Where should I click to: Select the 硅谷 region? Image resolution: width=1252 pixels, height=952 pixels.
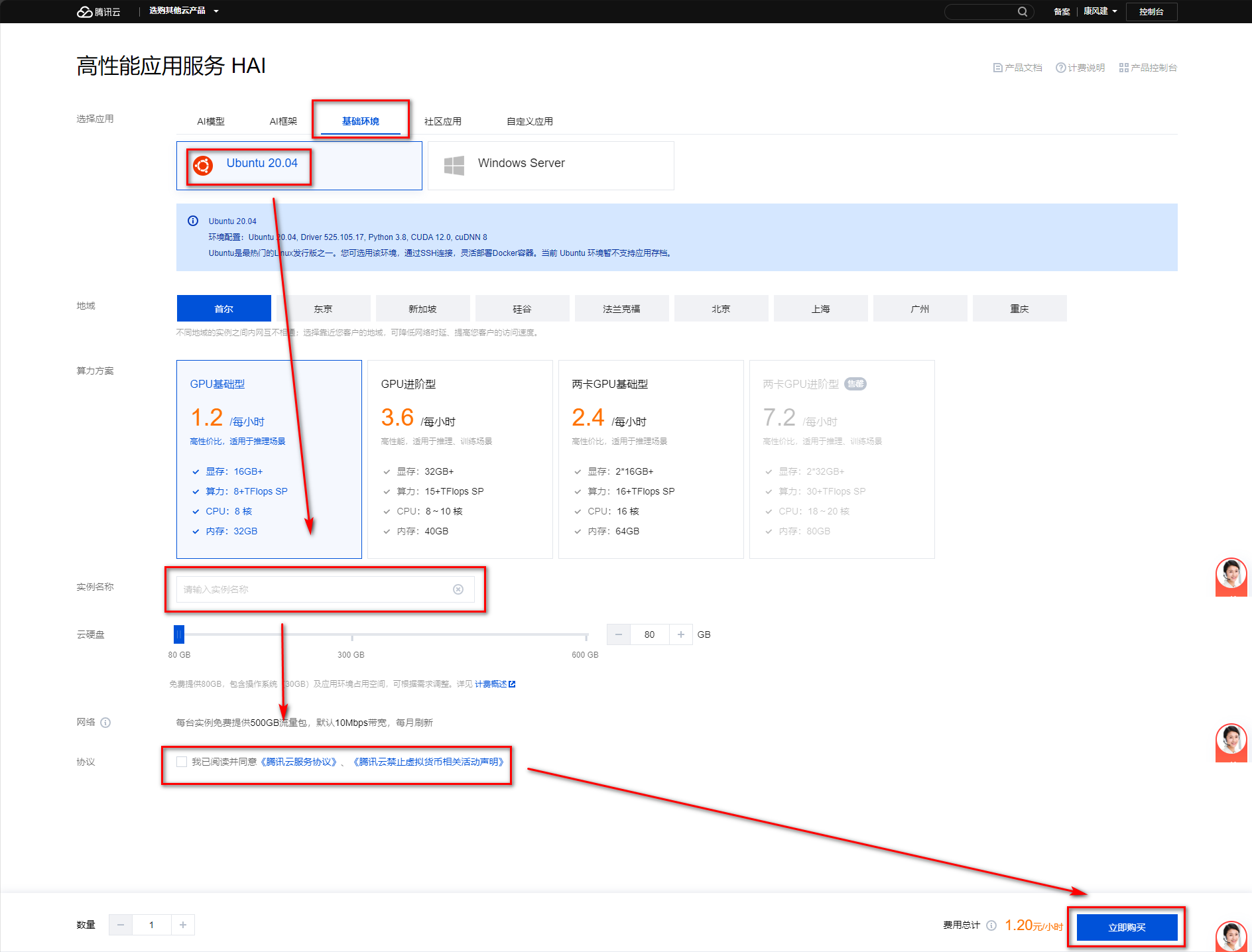pyautogui.click(x=523, y=308)
